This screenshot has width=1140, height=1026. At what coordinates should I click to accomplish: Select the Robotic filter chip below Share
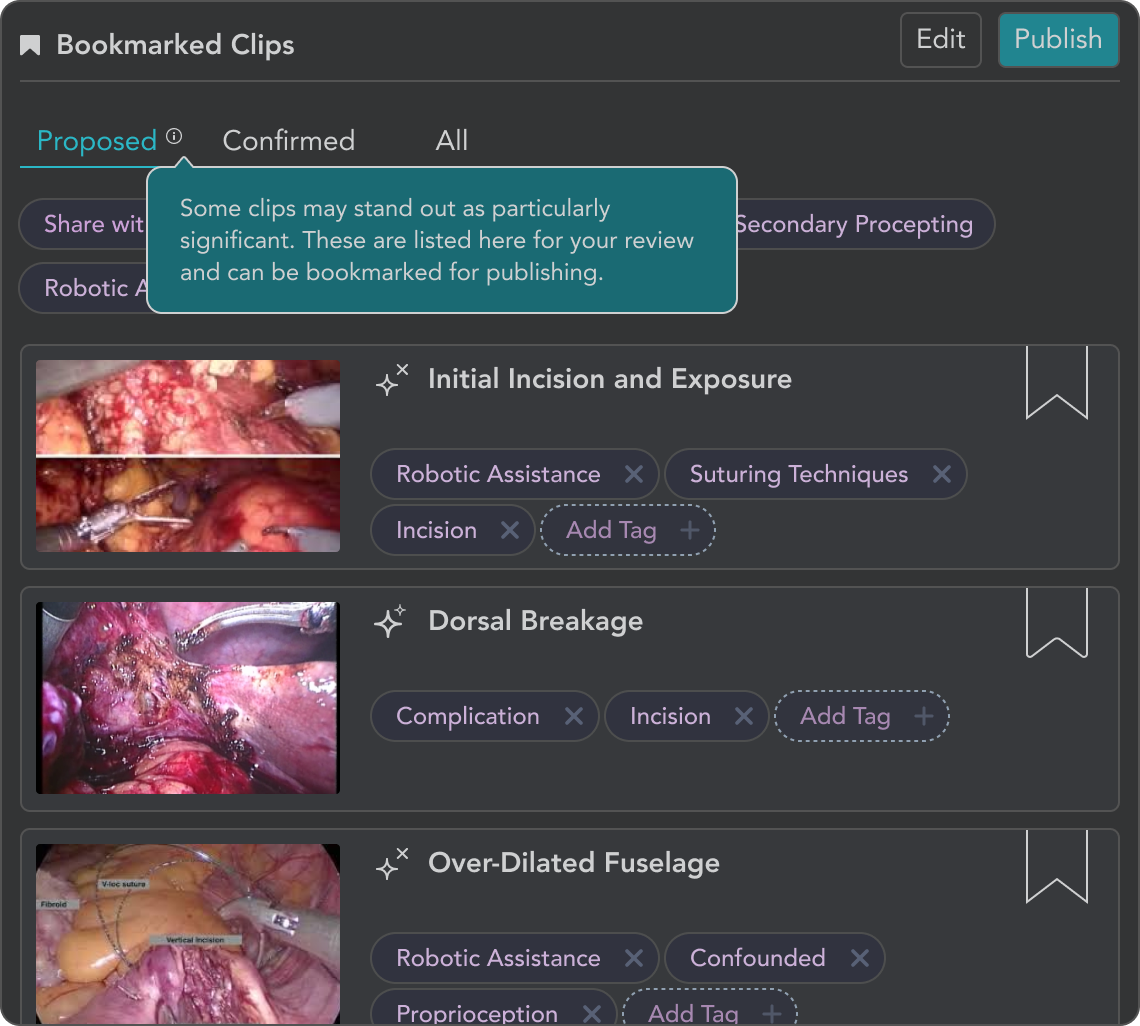click(x=83, y=288)
